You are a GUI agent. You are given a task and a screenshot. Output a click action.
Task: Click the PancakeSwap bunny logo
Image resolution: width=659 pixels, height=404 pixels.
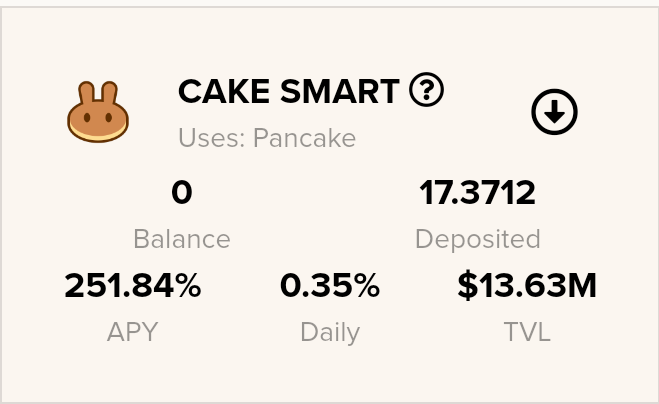click(x=98, y=112)
